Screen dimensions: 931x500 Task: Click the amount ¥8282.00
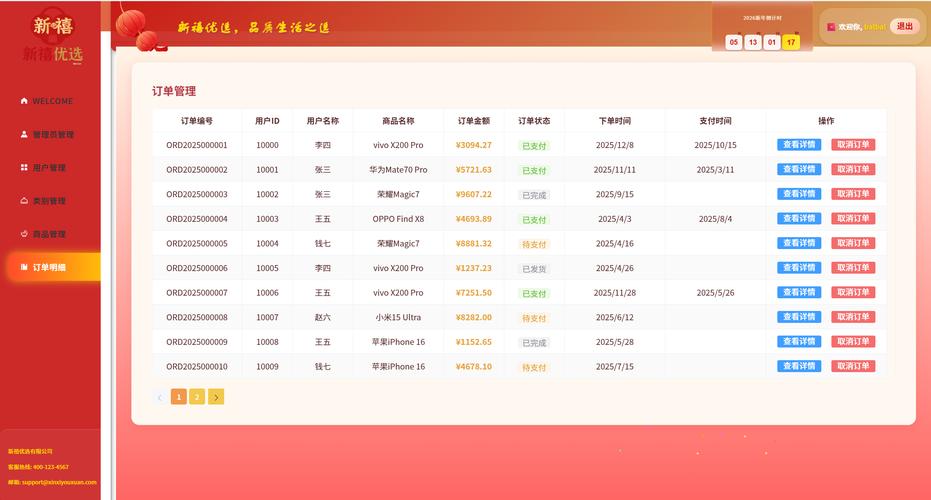click(x=473, y=317)
